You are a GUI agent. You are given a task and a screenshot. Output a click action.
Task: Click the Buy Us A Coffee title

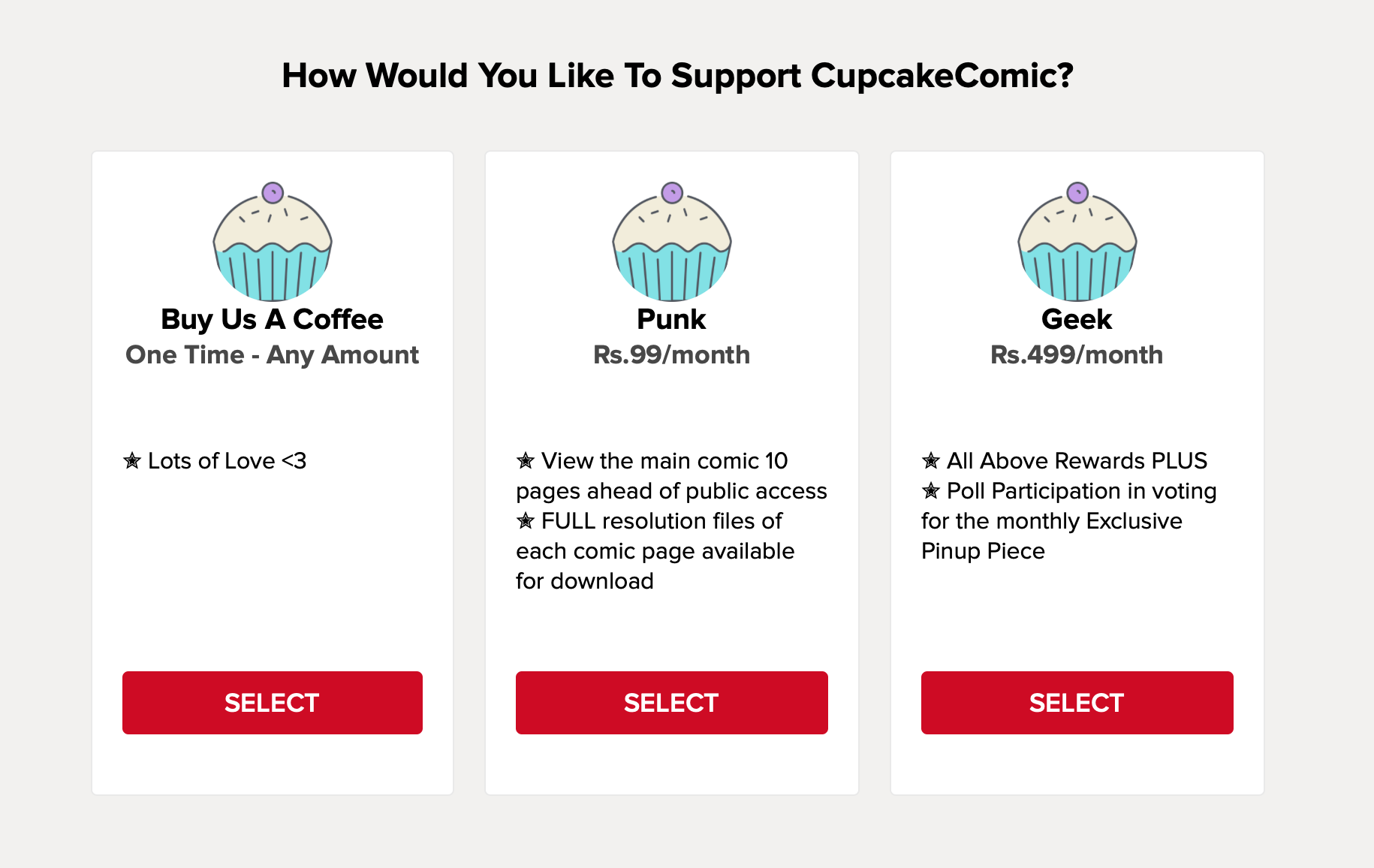(272, 320)
